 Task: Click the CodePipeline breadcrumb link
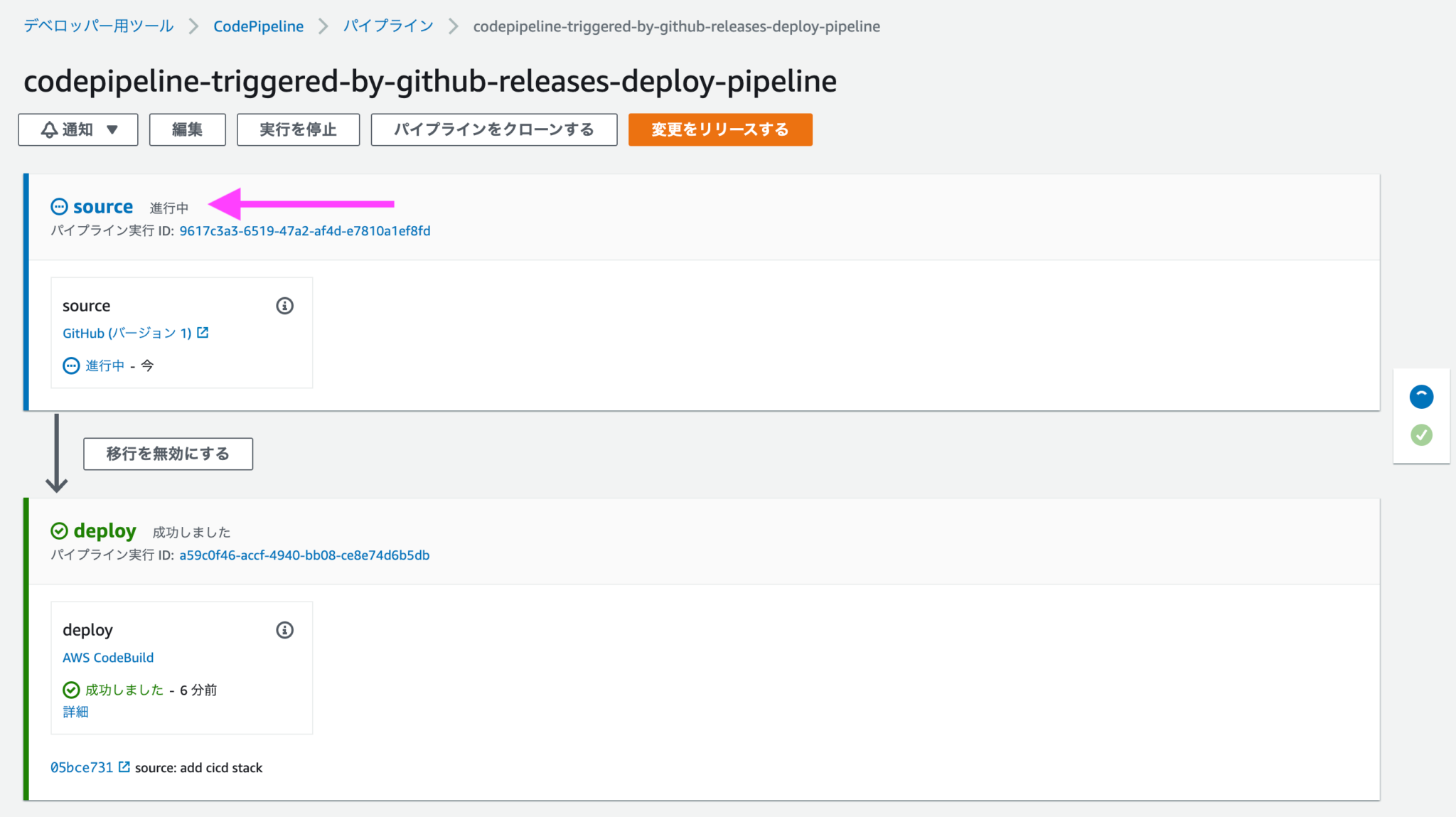[257, 26]
